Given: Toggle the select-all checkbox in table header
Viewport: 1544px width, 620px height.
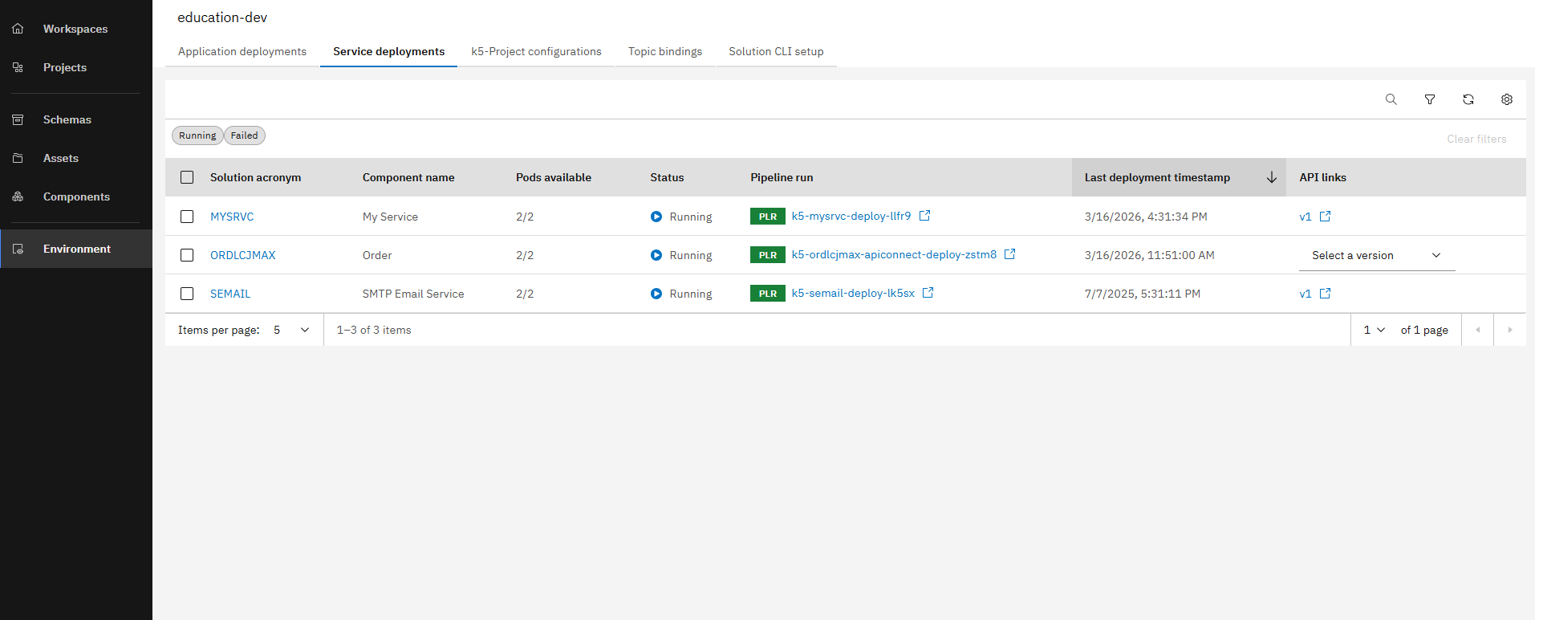Looking at the screenshot, I should coord(187,177).
